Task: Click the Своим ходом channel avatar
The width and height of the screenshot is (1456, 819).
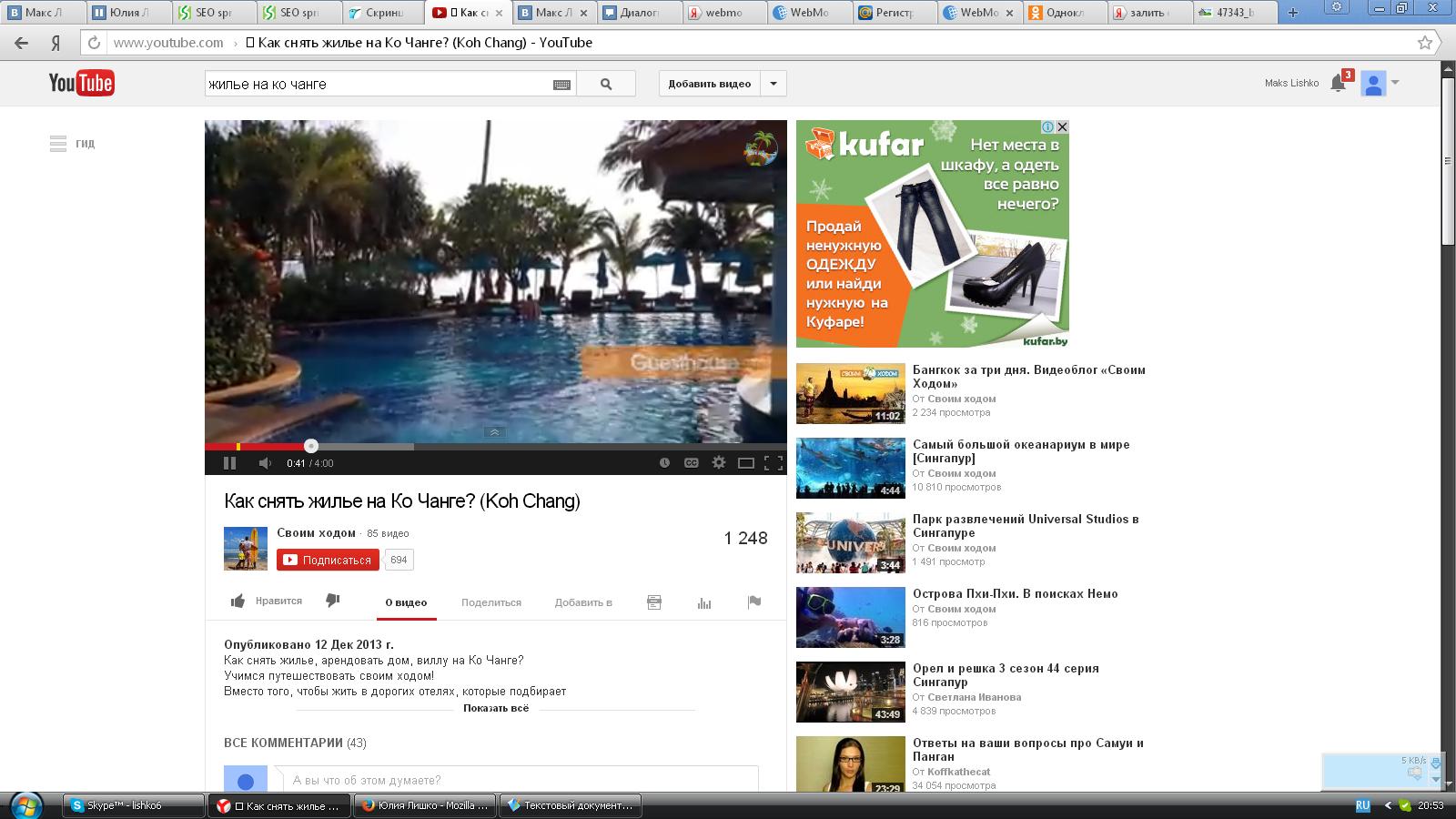Action: pos(246,548)
